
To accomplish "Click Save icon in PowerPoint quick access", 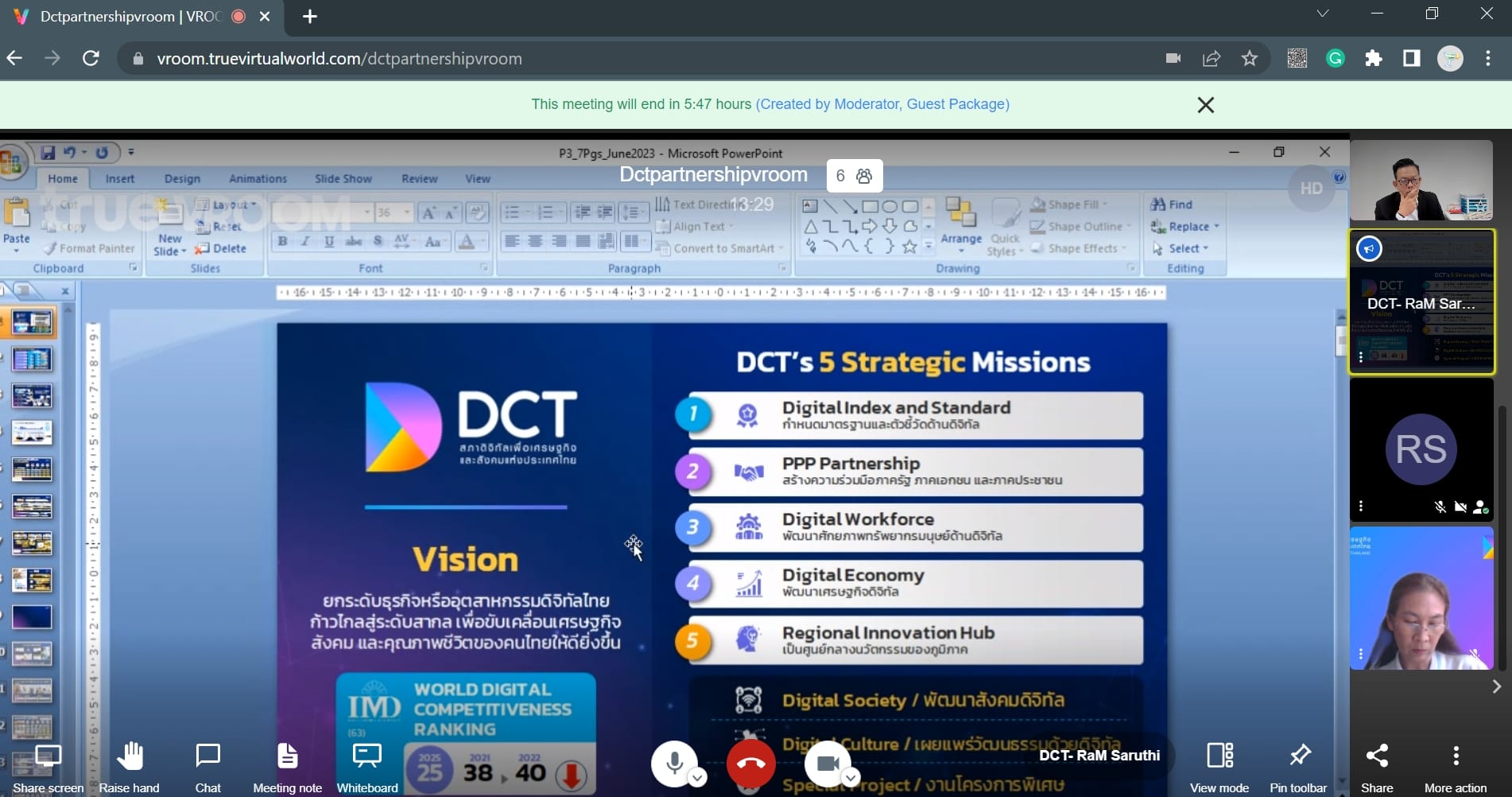I will pos(48,152).
